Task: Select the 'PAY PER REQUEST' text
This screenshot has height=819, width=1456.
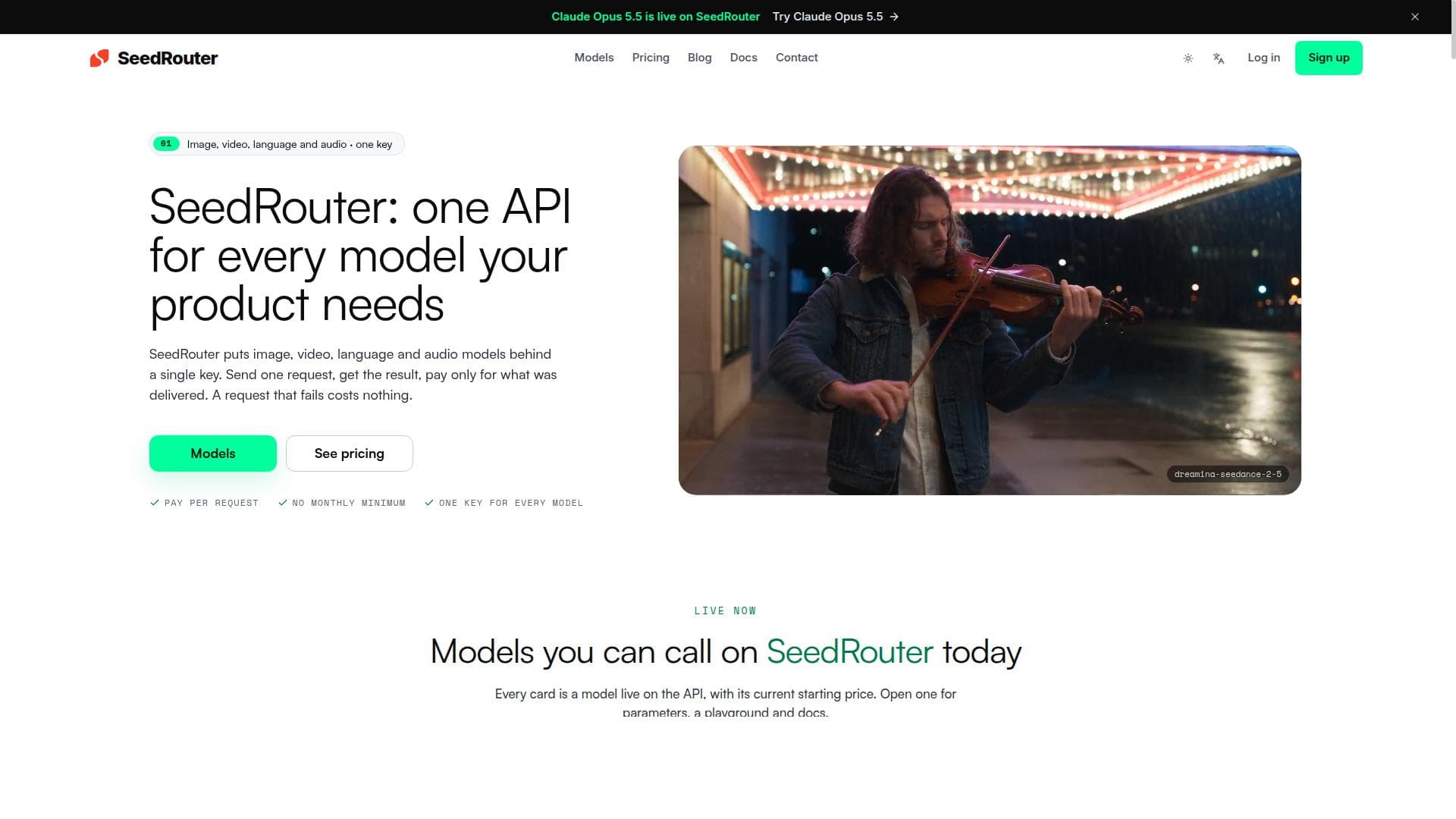Action: click(x=212, y=503)
